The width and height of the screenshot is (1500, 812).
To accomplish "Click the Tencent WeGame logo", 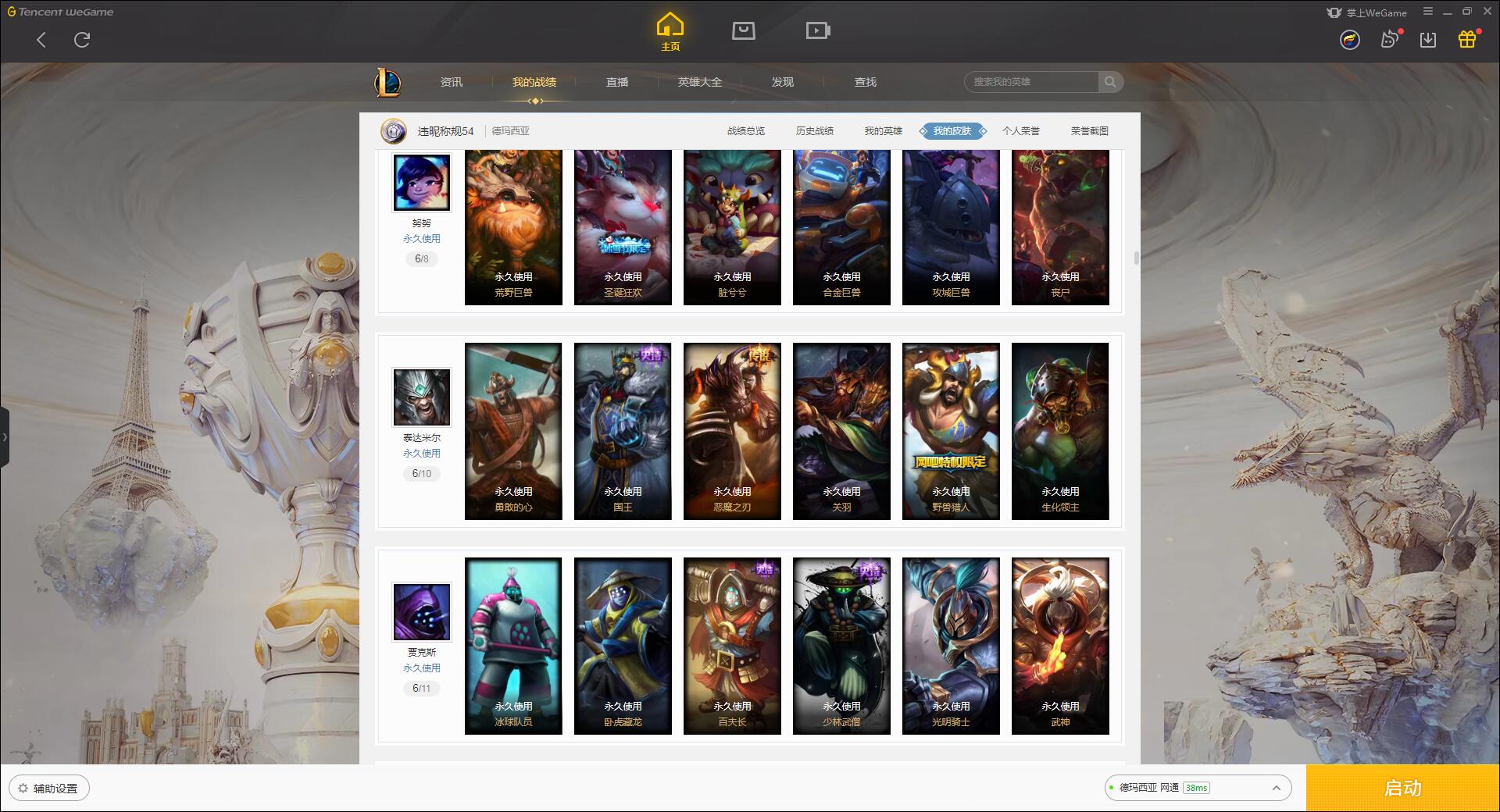I will [x=60, y=12].
